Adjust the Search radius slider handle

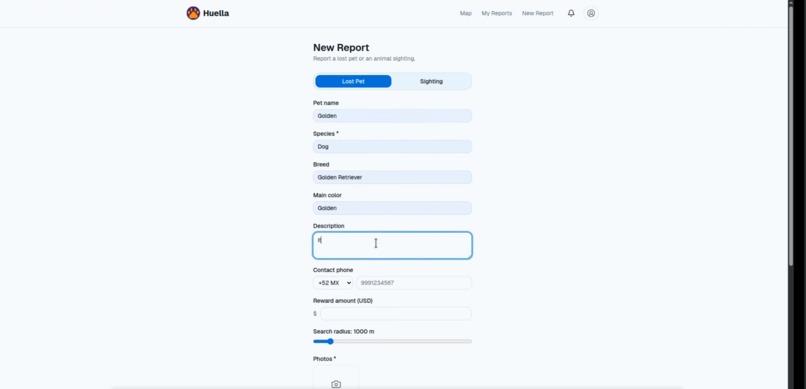coord(330,341)
